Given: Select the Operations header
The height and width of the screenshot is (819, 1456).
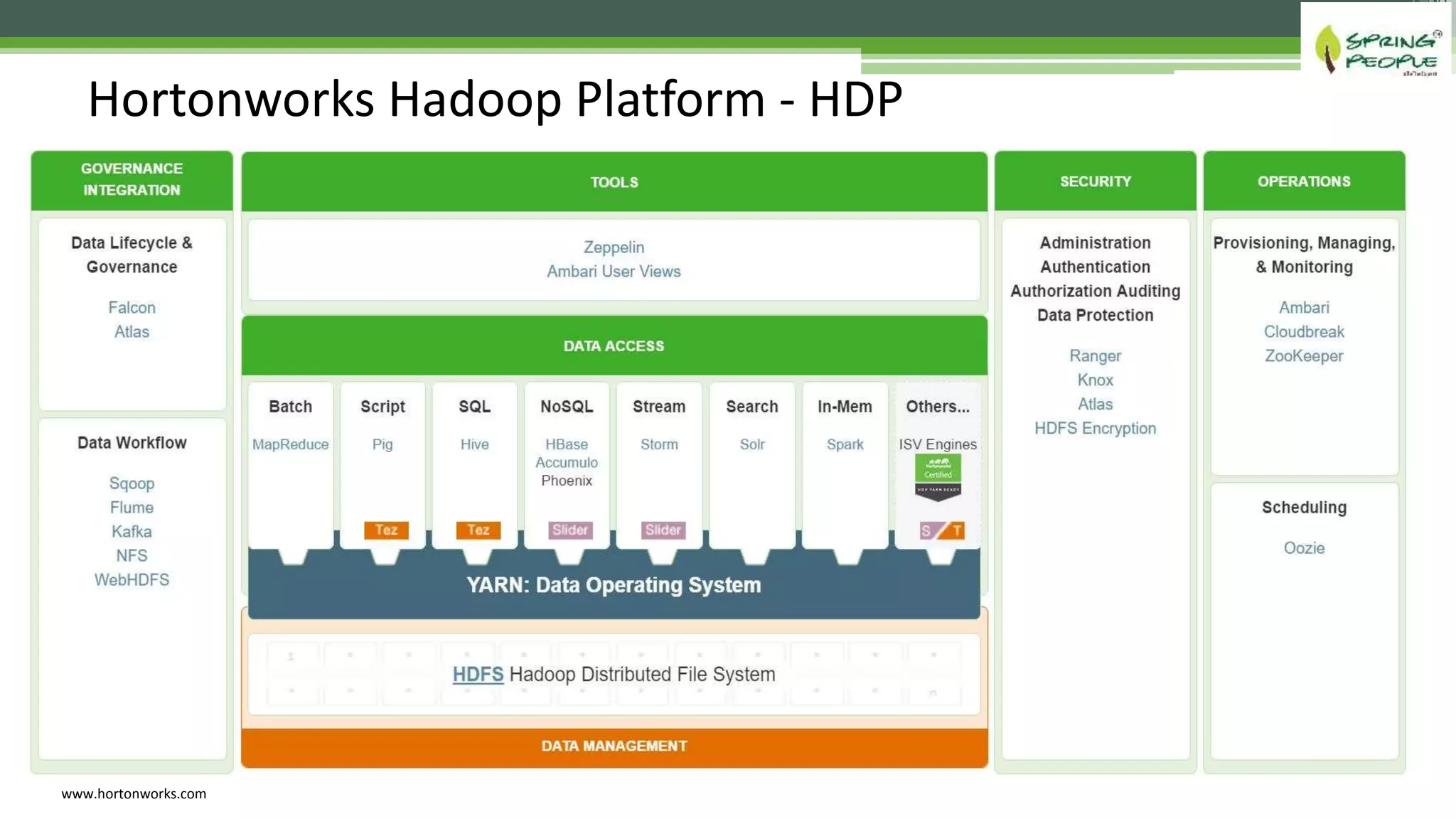Looking at the screenshot, I should [1304, 181].
